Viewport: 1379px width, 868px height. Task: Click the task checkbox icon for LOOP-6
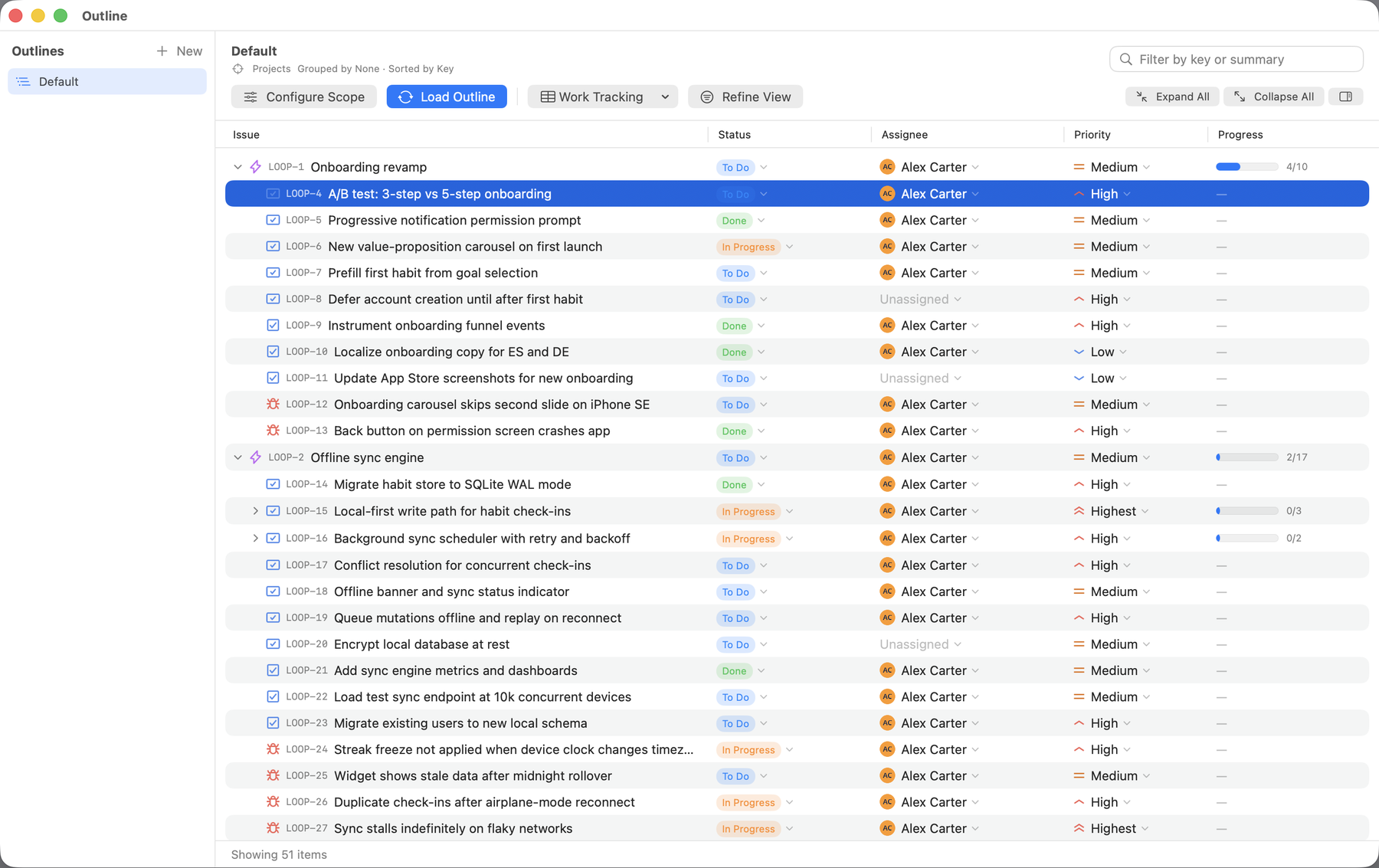point(273,247)
